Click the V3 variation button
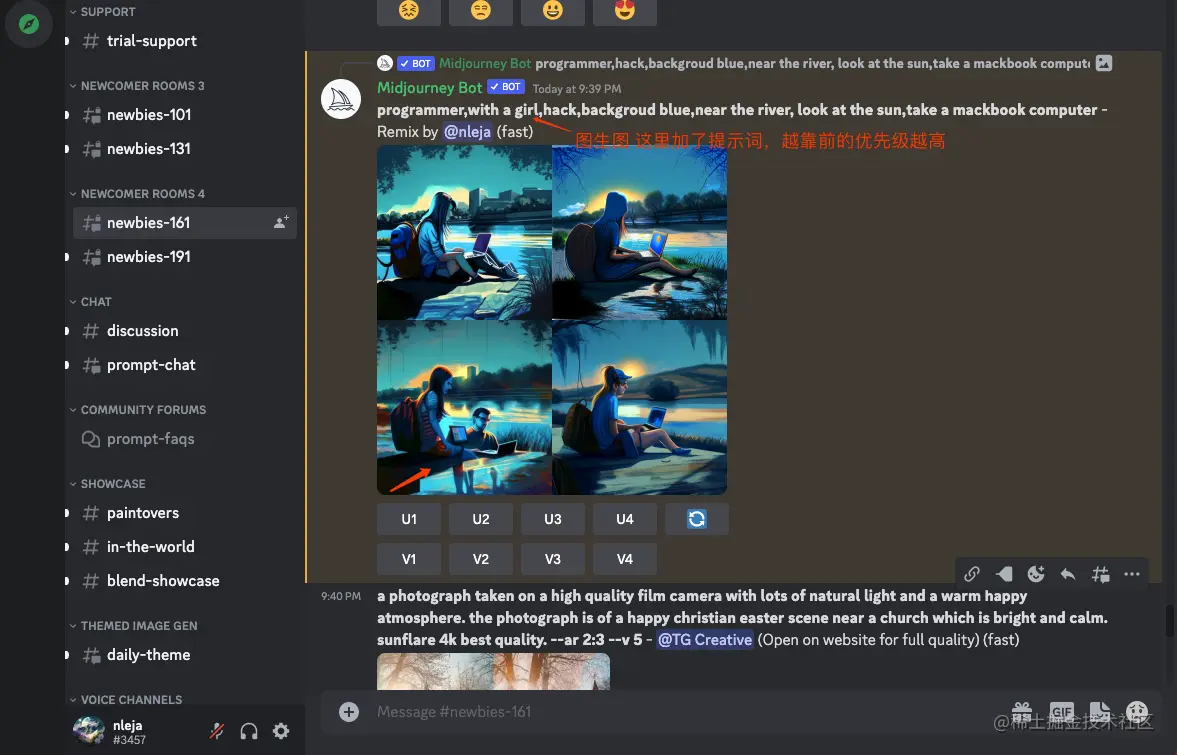This screenshot has height=755, width=1177. click(552, 558)
